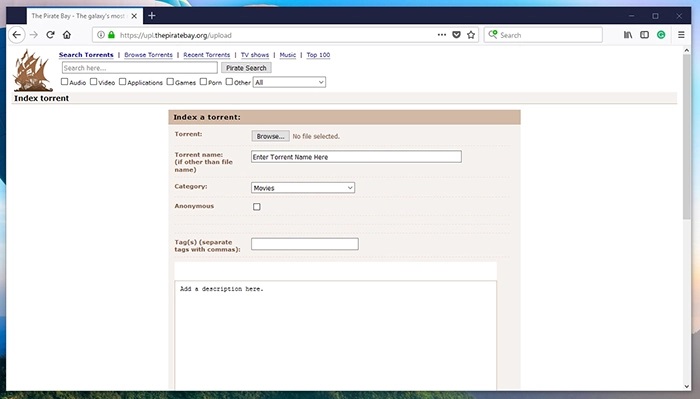Click the 'Index torrent' page heading

point(42,98)
